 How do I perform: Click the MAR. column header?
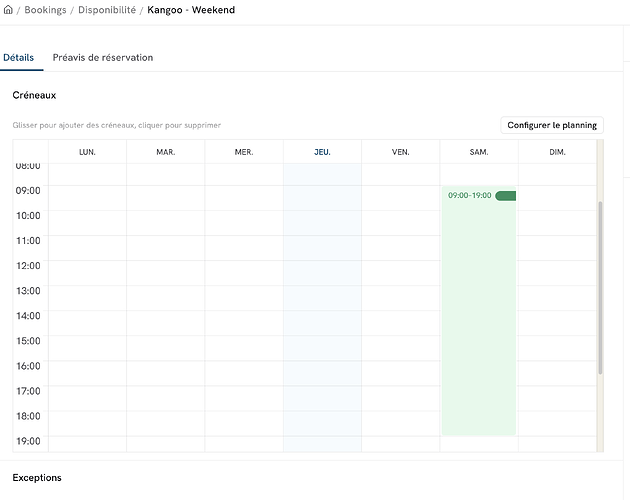click(x=166, y=152)
